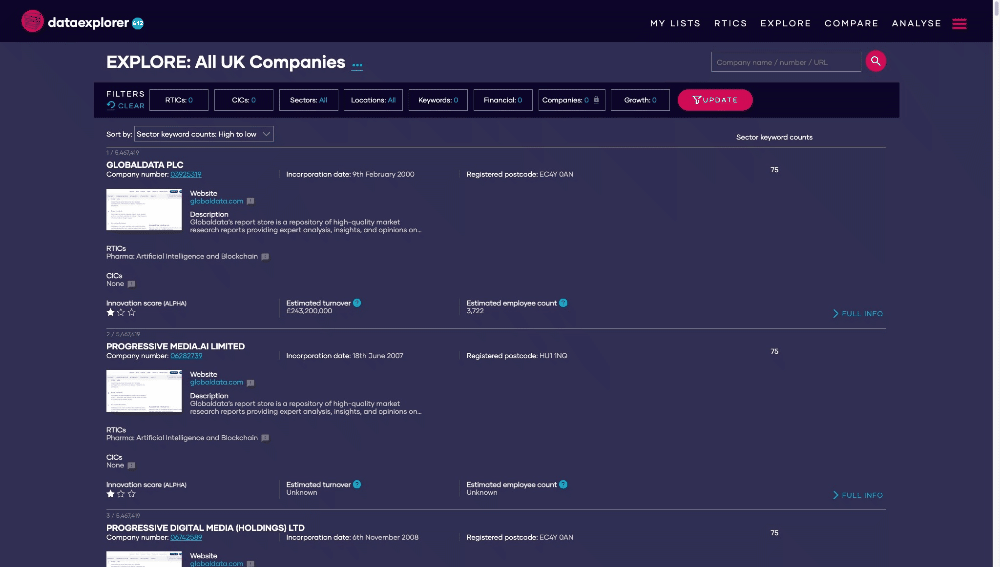
Task: Click PROGRESSIVE DIGITAL MEDIA (HOLDINGS) LTD title
Action: pyautogui.click(x=205, y=528)
